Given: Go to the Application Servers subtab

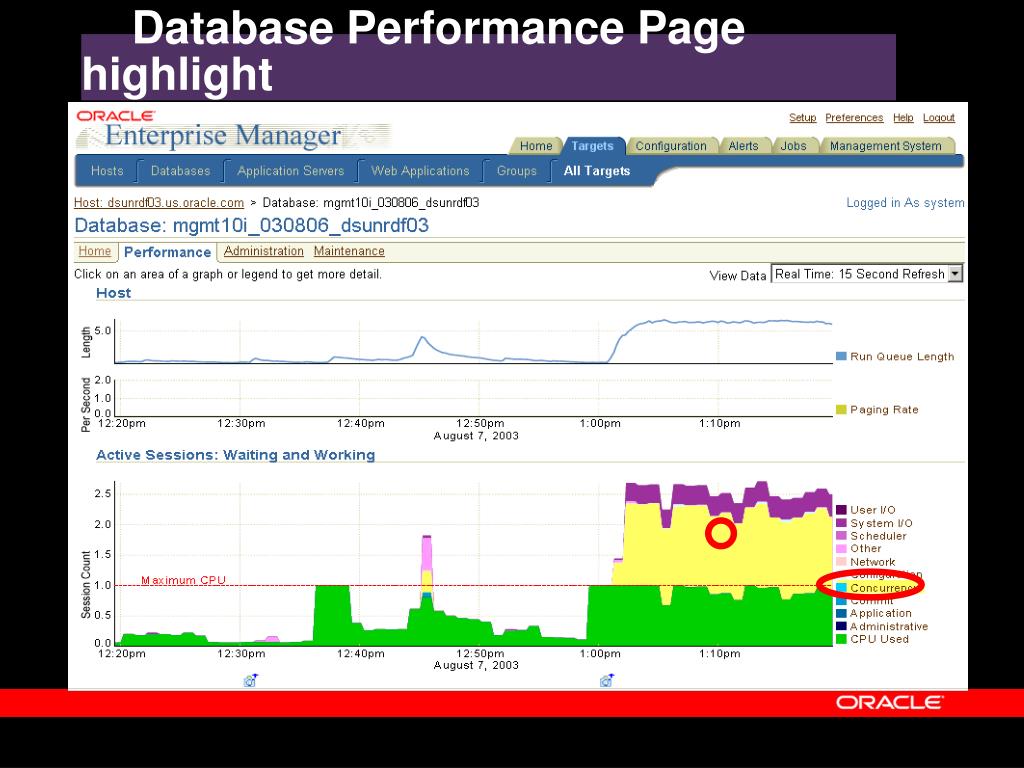Looking at the screenshot, I should [x=291, y=170].
